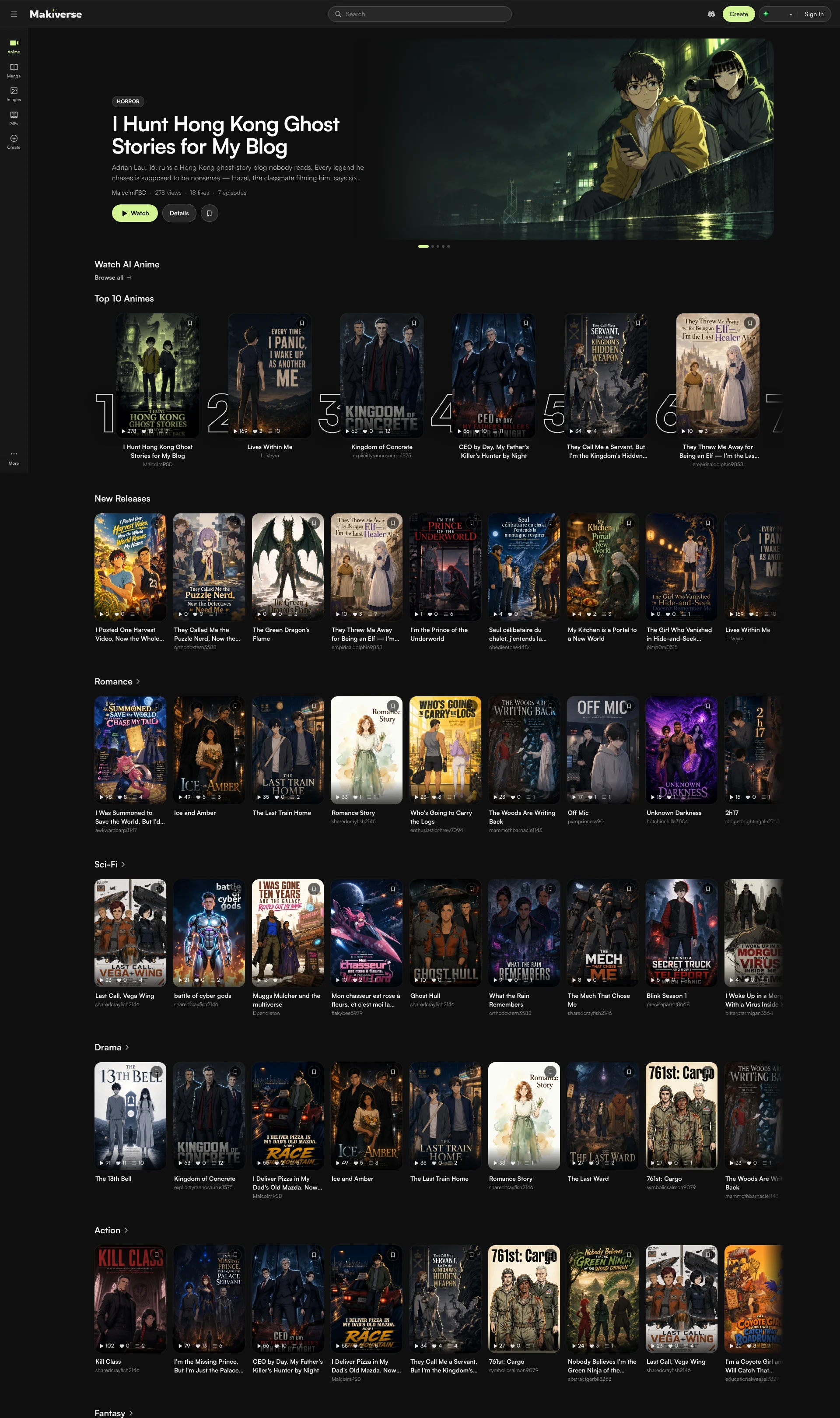Open the GIFs sidebar section
The height and width of the screenshot is (1418, 840).
(14, 118)
